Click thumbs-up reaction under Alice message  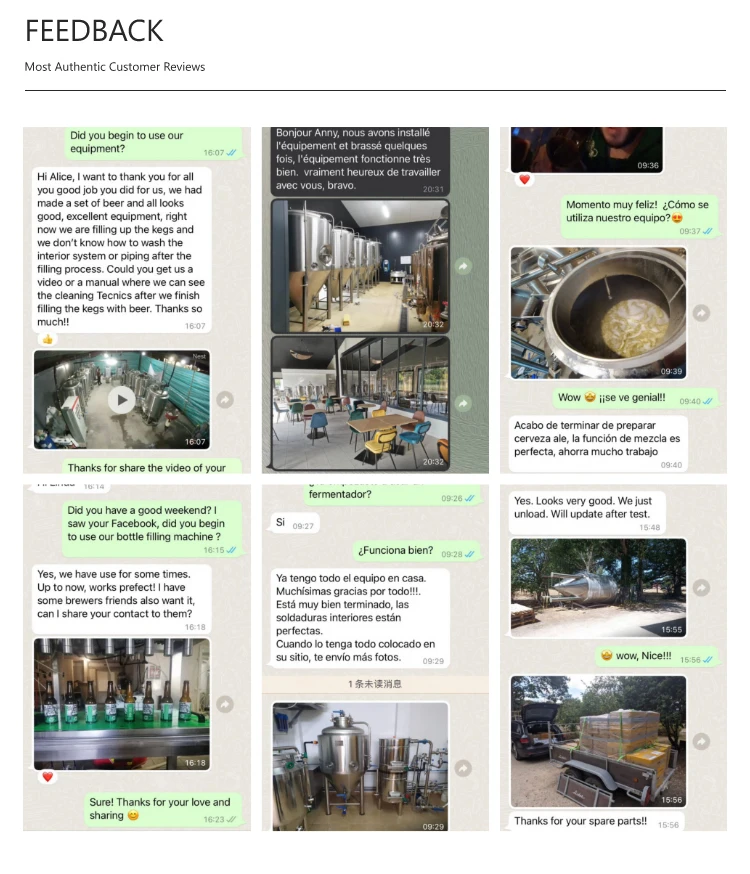pos(48,339)
